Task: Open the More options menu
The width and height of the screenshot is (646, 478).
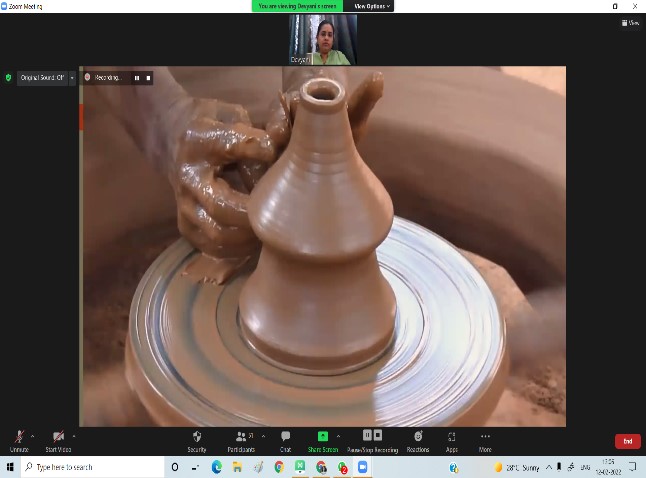Action: click(x=485, y=438)
